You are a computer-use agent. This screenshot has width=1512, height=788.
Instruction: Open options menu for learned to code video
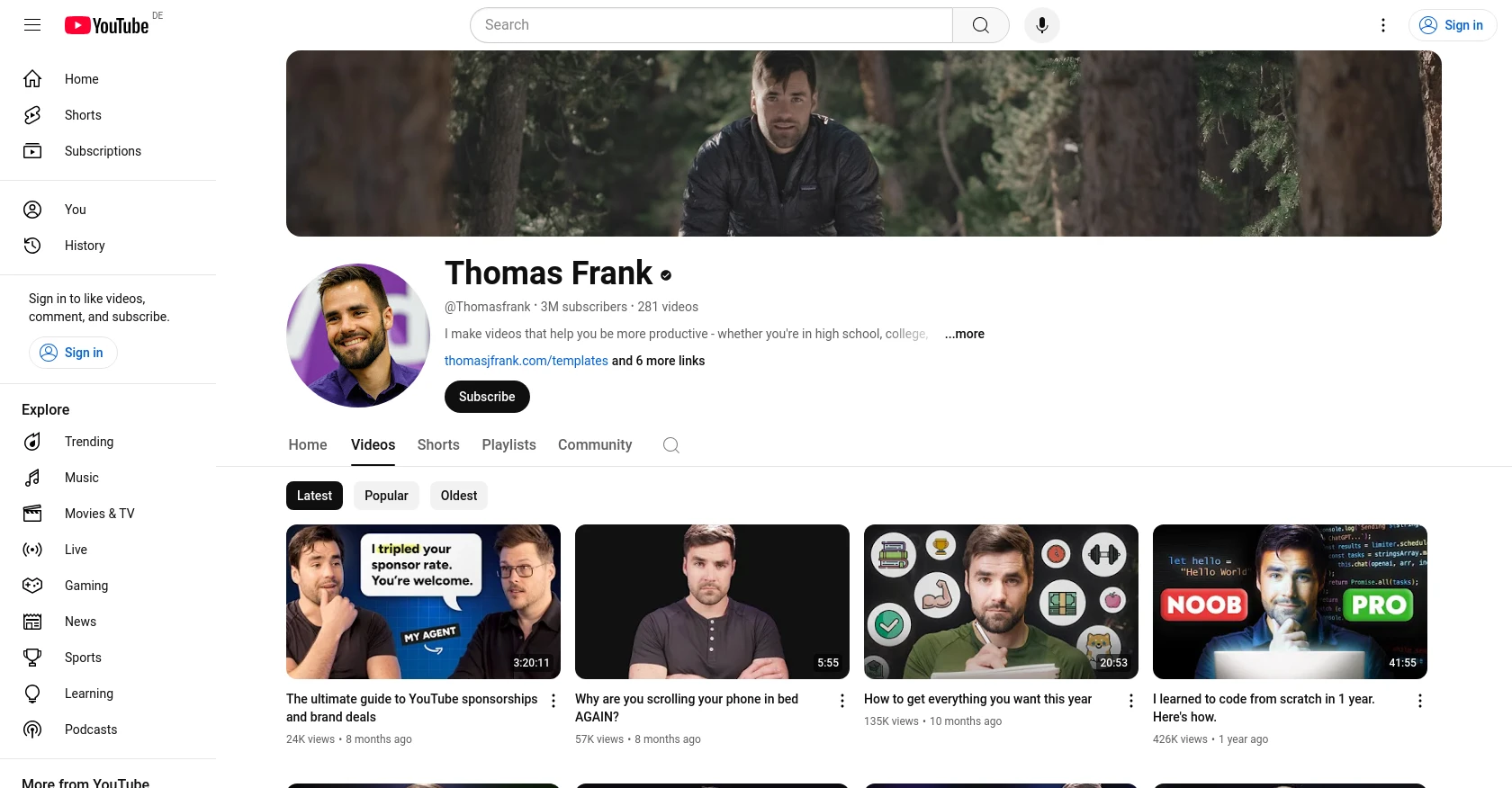pos(1419,701)
